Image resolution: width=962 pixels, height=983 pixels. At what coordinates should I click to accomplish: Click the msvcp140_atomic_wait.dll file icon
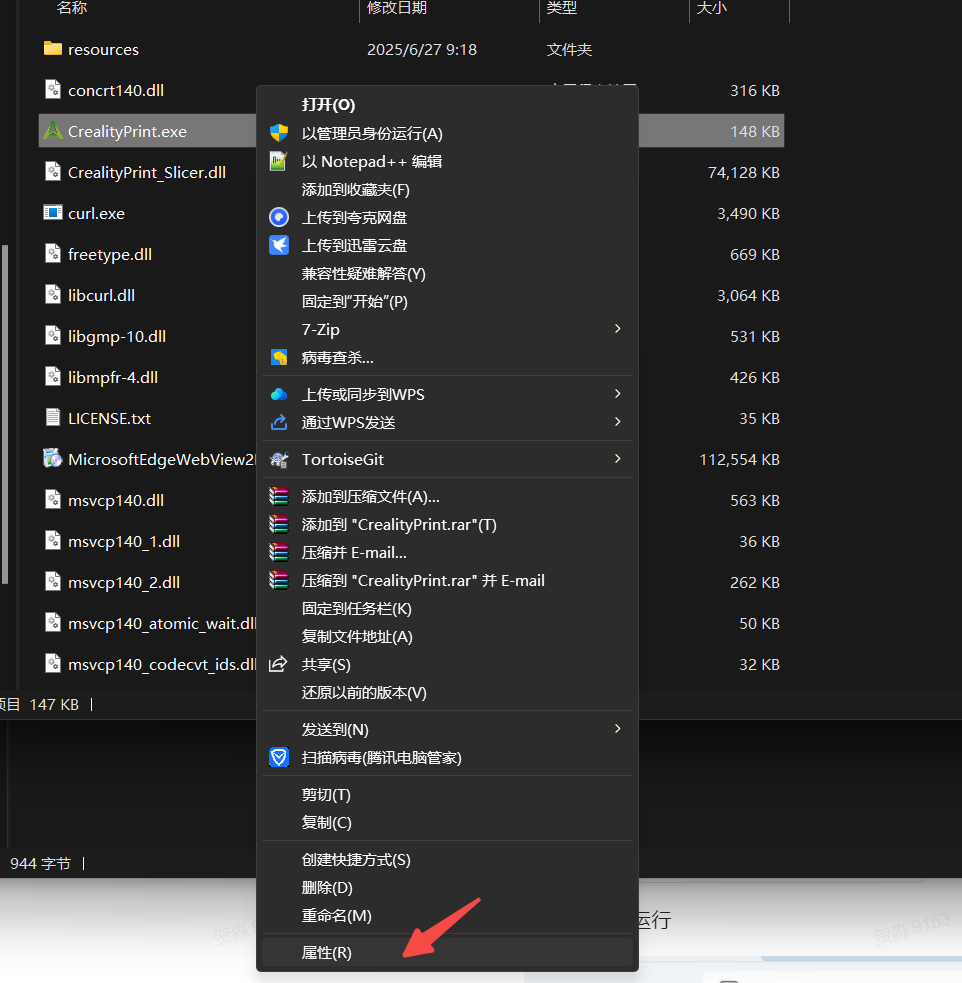[x=53, y=623]
